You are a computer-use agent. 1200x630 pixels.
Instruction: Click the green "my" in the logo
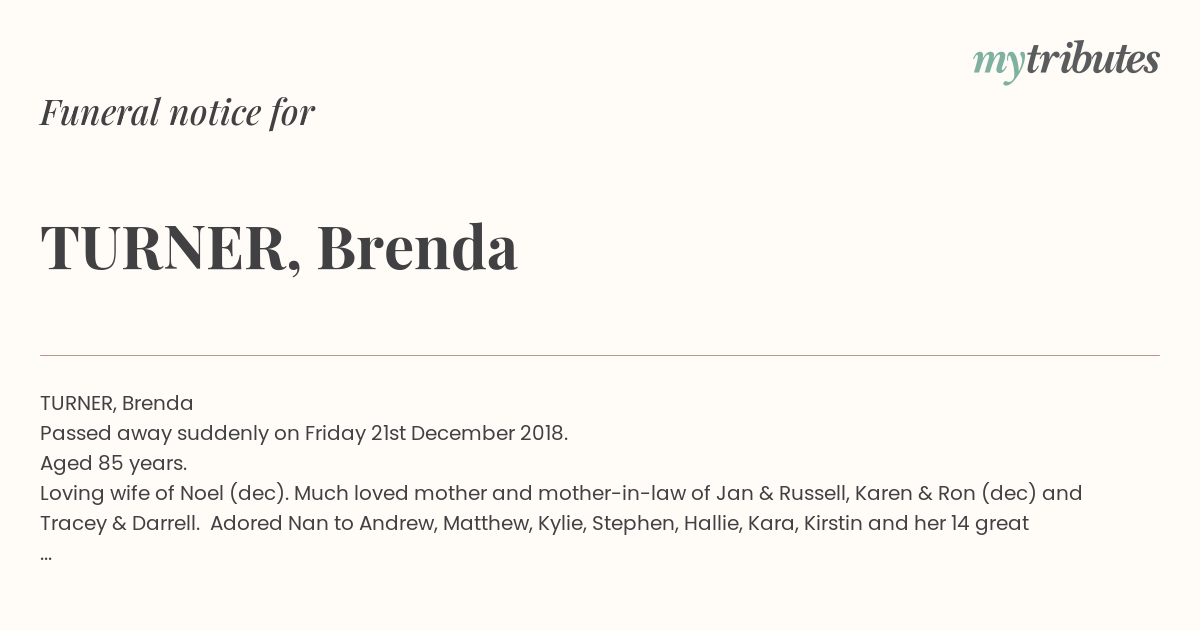[x=998, y=62]
